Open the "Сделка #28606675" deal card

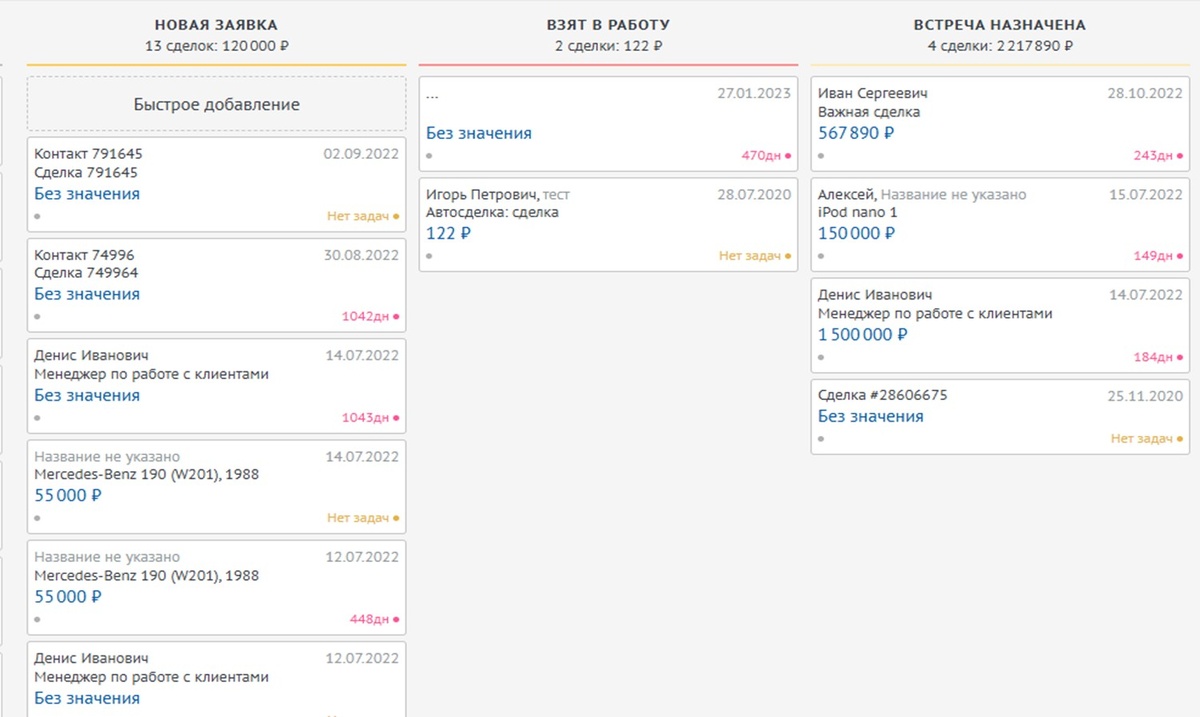[882, 395]
